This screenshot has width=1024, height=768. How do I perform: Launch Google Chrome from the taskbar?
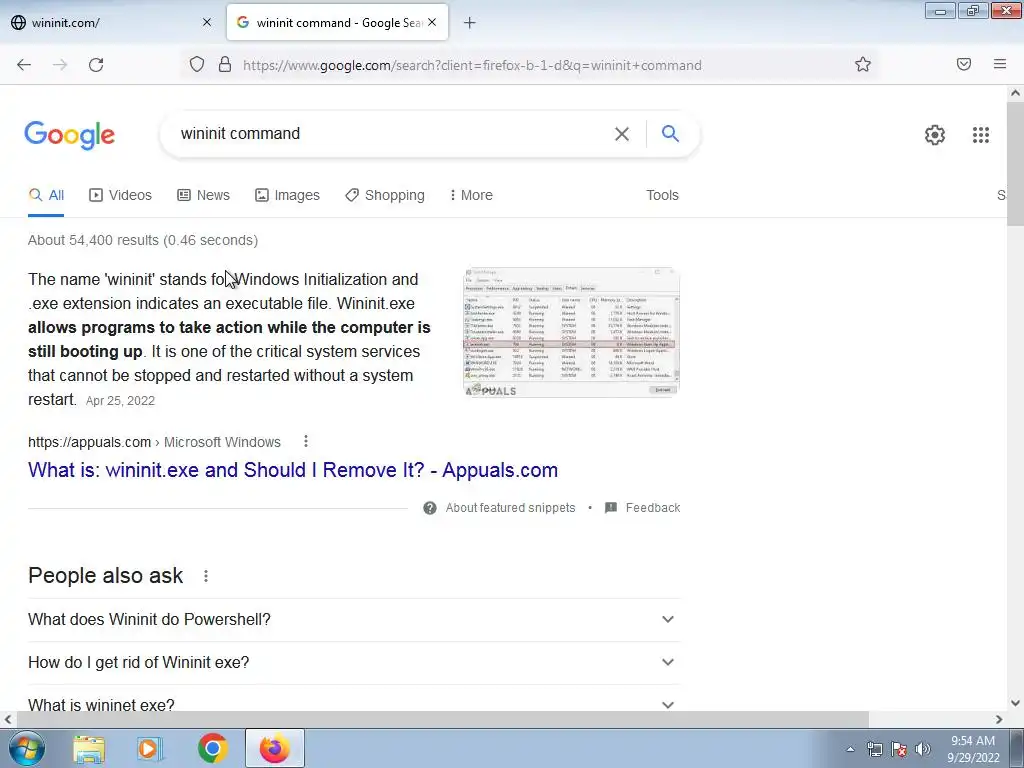pyautogui.click(x=212, y=749)
